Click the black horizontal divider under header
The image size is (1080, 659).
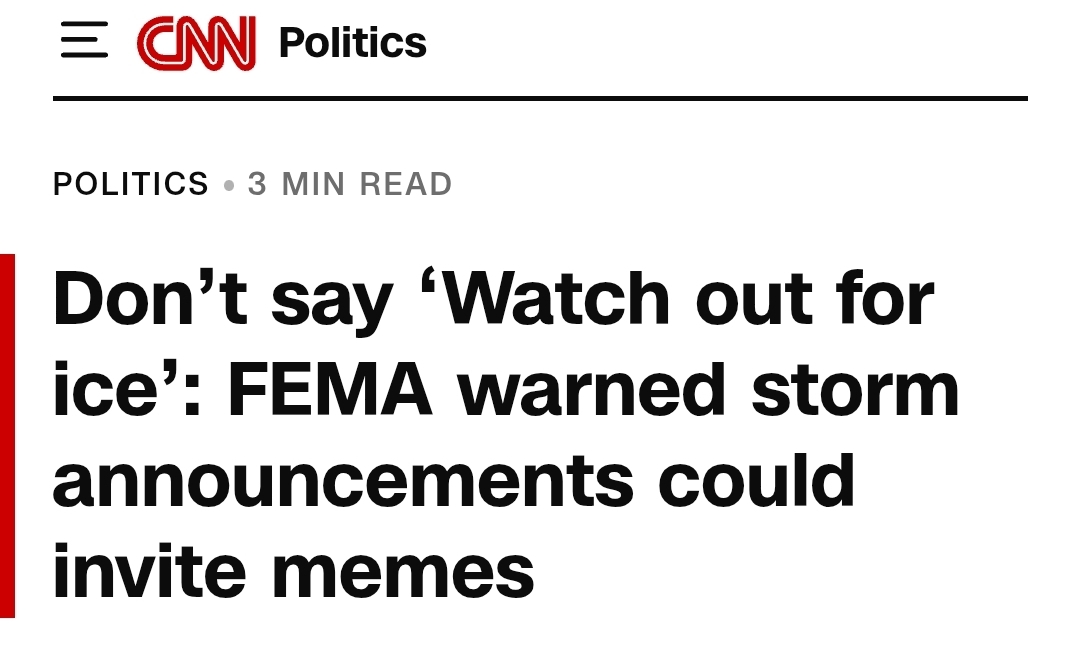pos(540,98)
